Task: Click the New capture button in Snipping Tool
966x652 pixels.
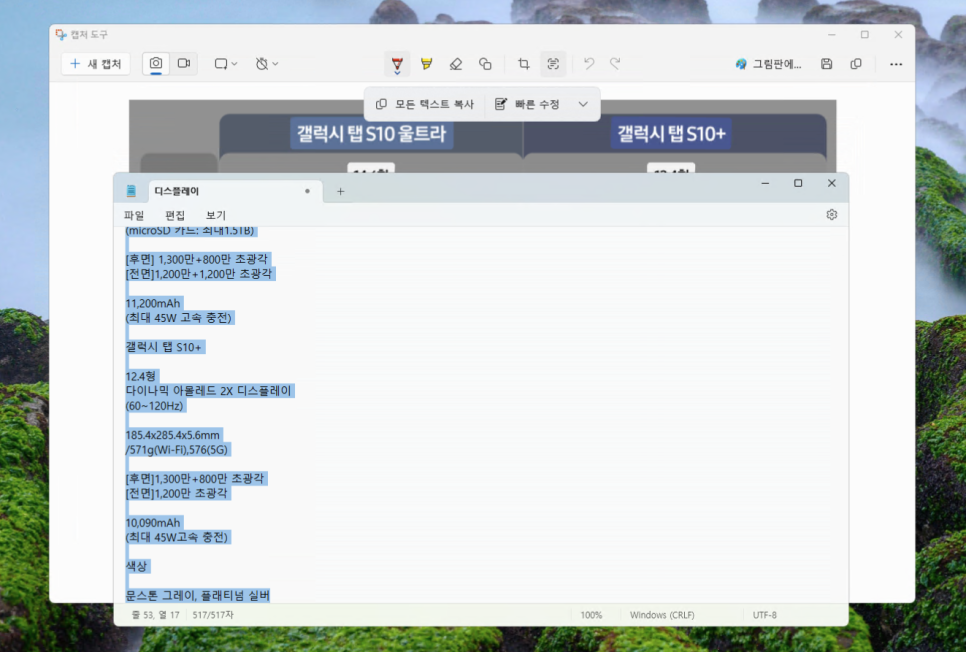Action: [95, 63]
